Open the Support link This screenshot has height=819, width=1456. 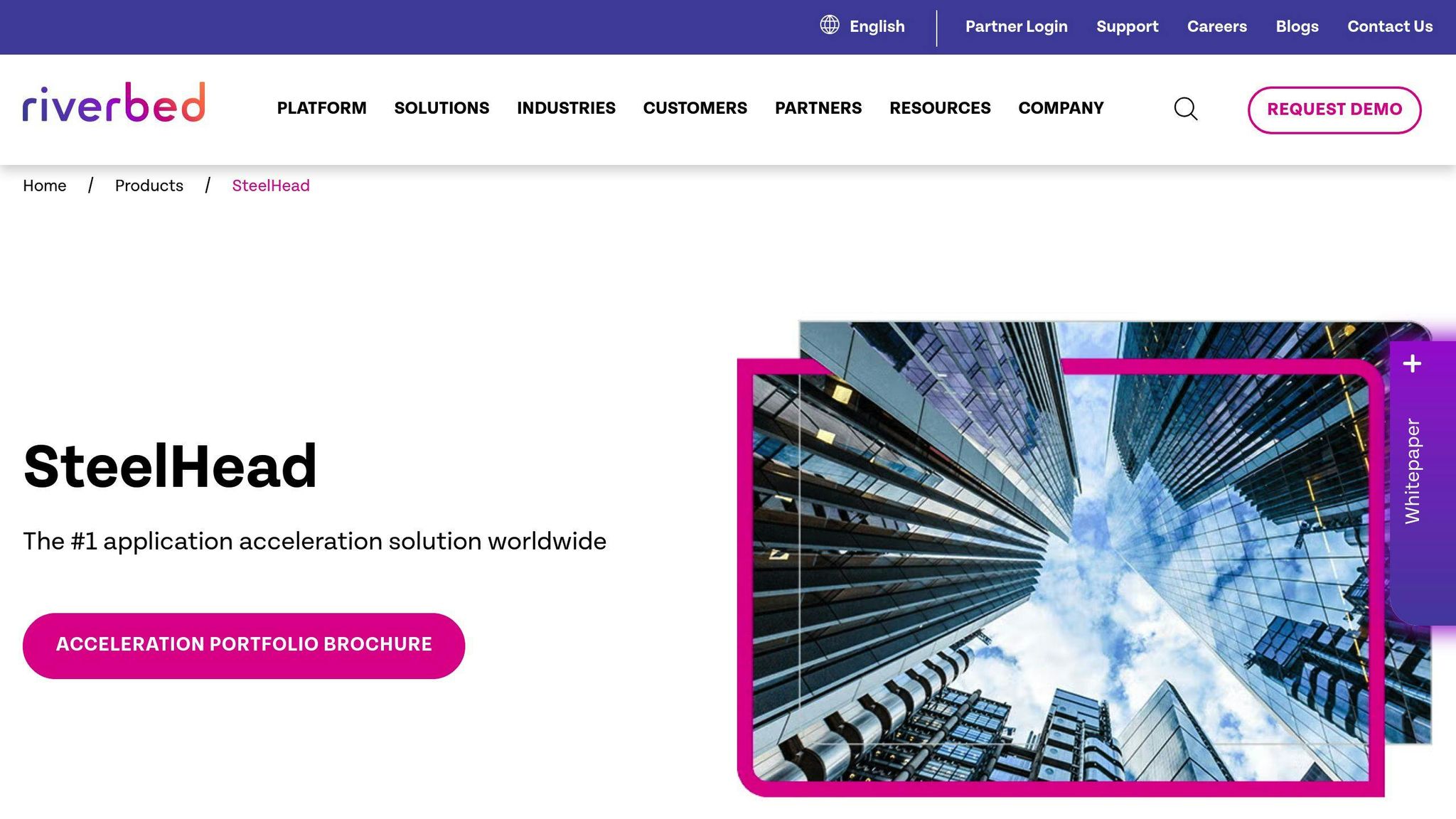pyautogui.click(x=1127, y=26)
